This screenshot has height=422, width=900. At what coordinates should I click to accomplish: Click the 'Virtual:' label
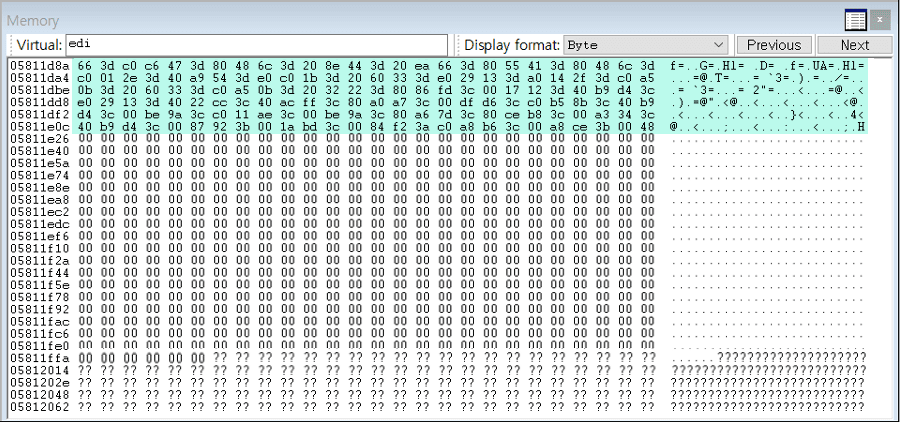(39, 45)
